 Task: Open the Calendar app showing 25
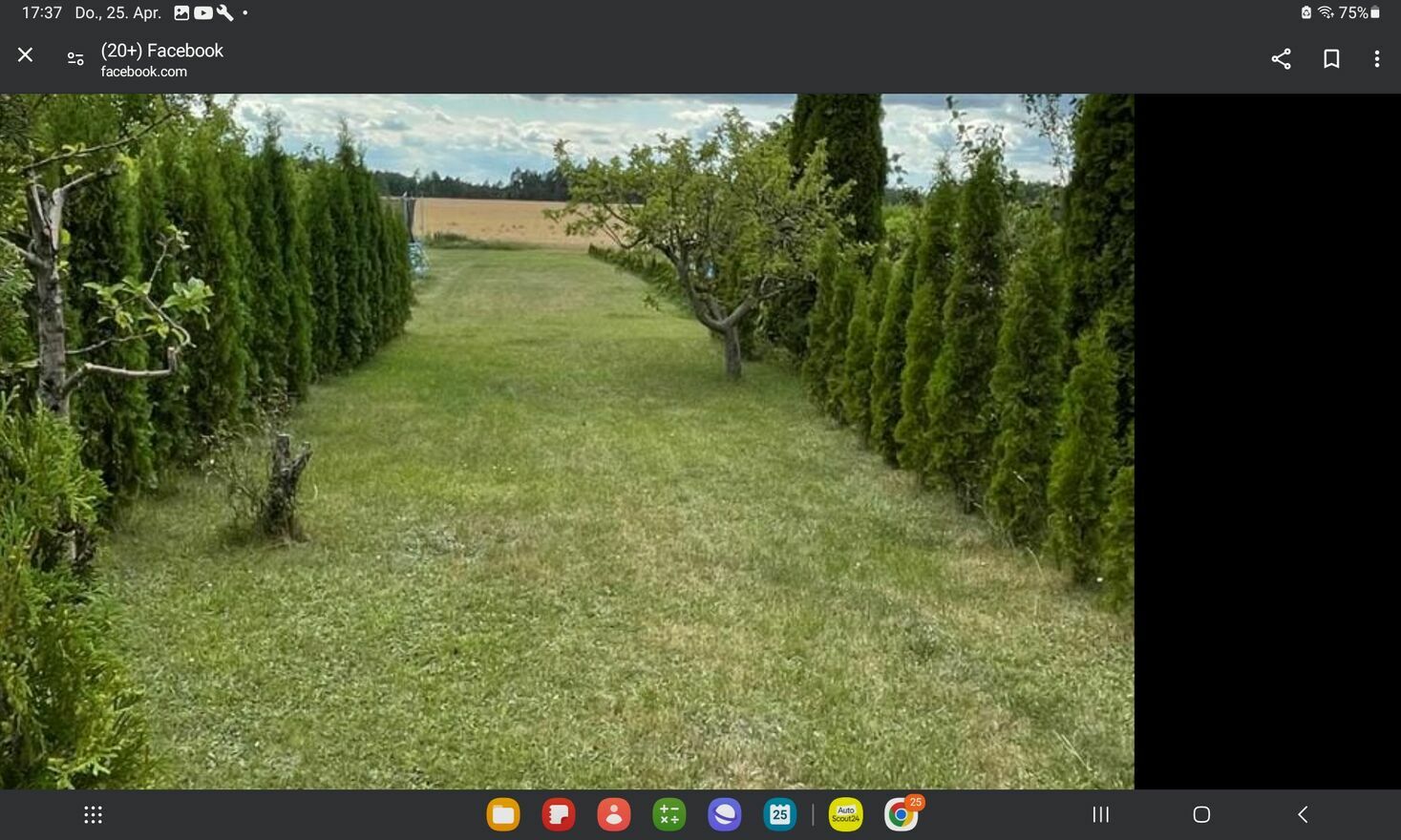[x=780, y=814]
